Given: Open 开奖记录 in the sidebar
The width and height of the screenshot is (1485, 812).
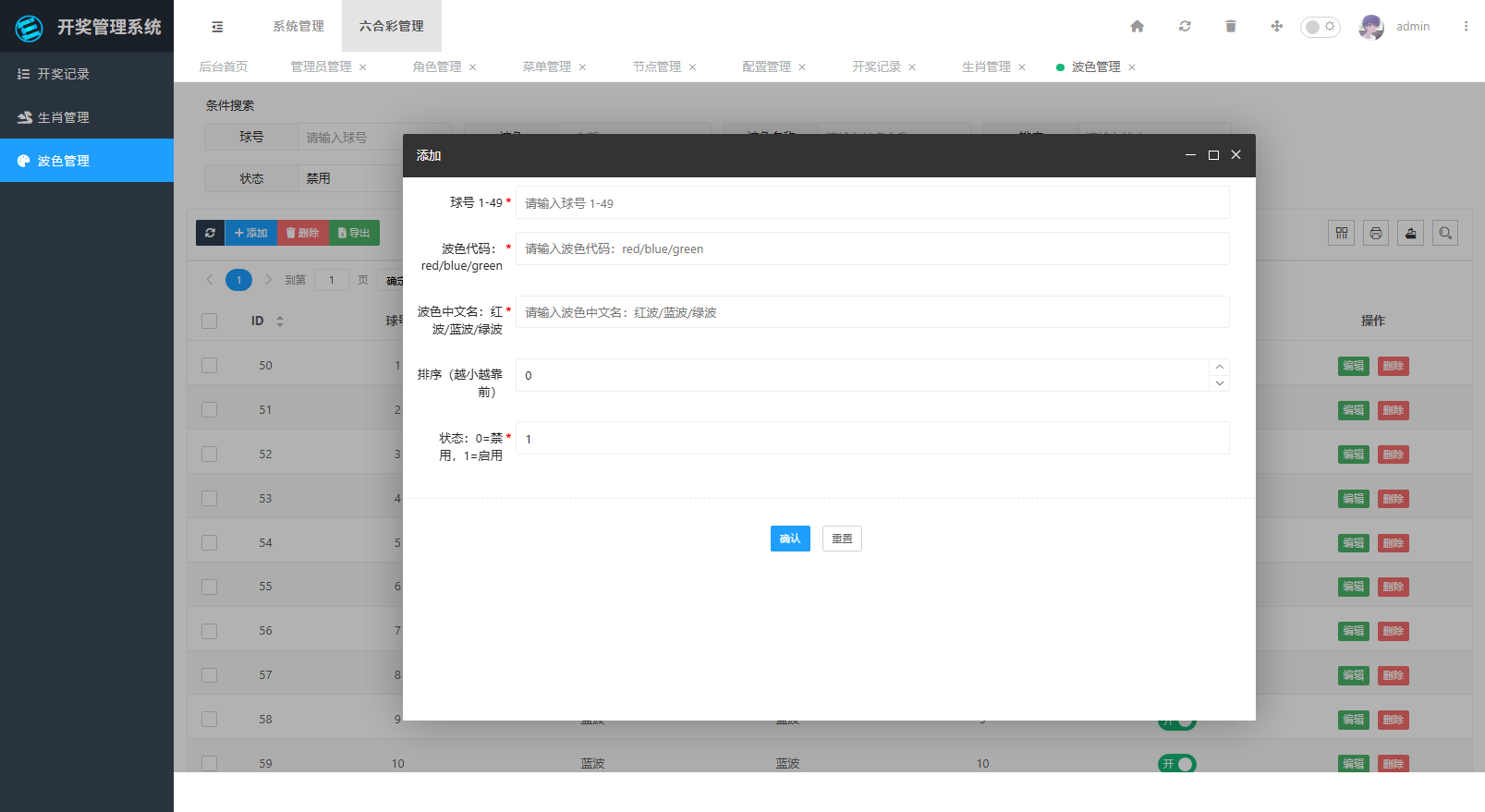Looking at the screenshot, I should click(87, 74).
